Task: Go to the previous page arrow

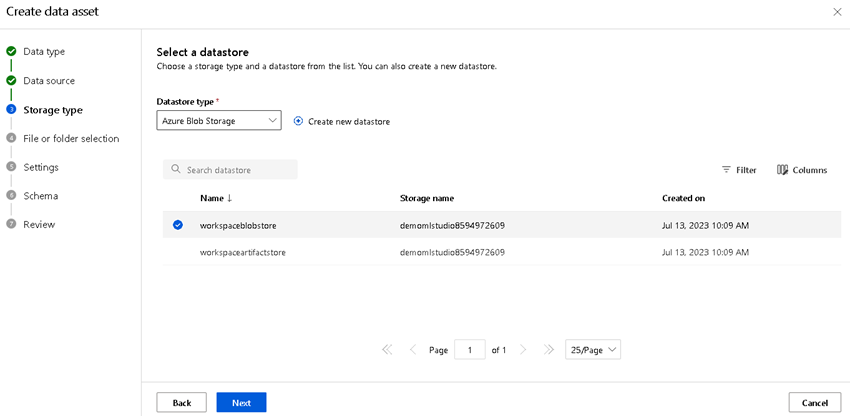Action: click(413, 350)
